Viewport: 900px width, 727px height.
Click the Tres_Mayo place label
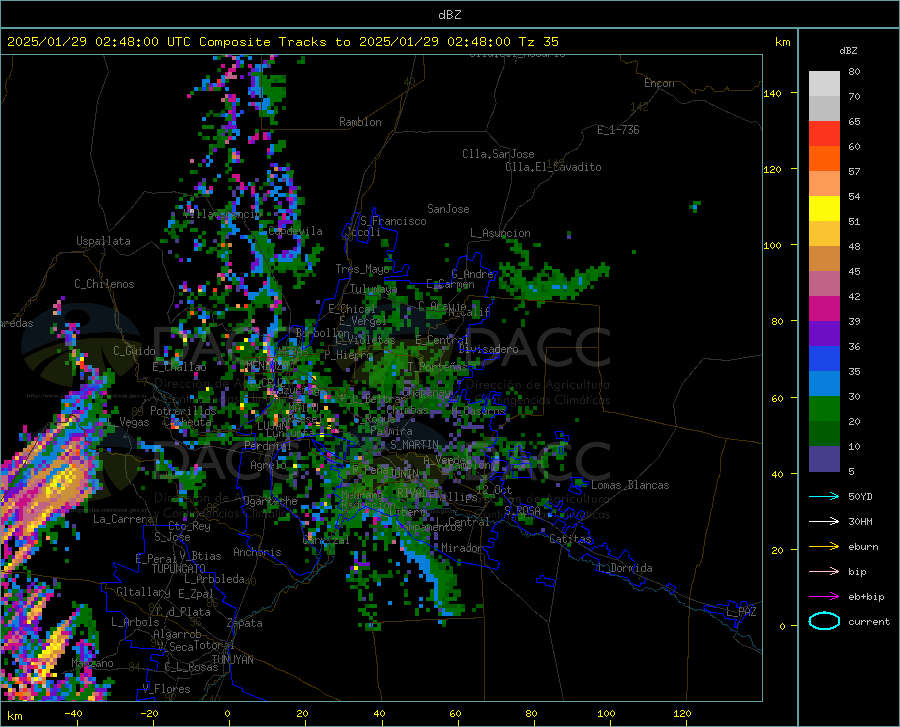pos(363,269)
